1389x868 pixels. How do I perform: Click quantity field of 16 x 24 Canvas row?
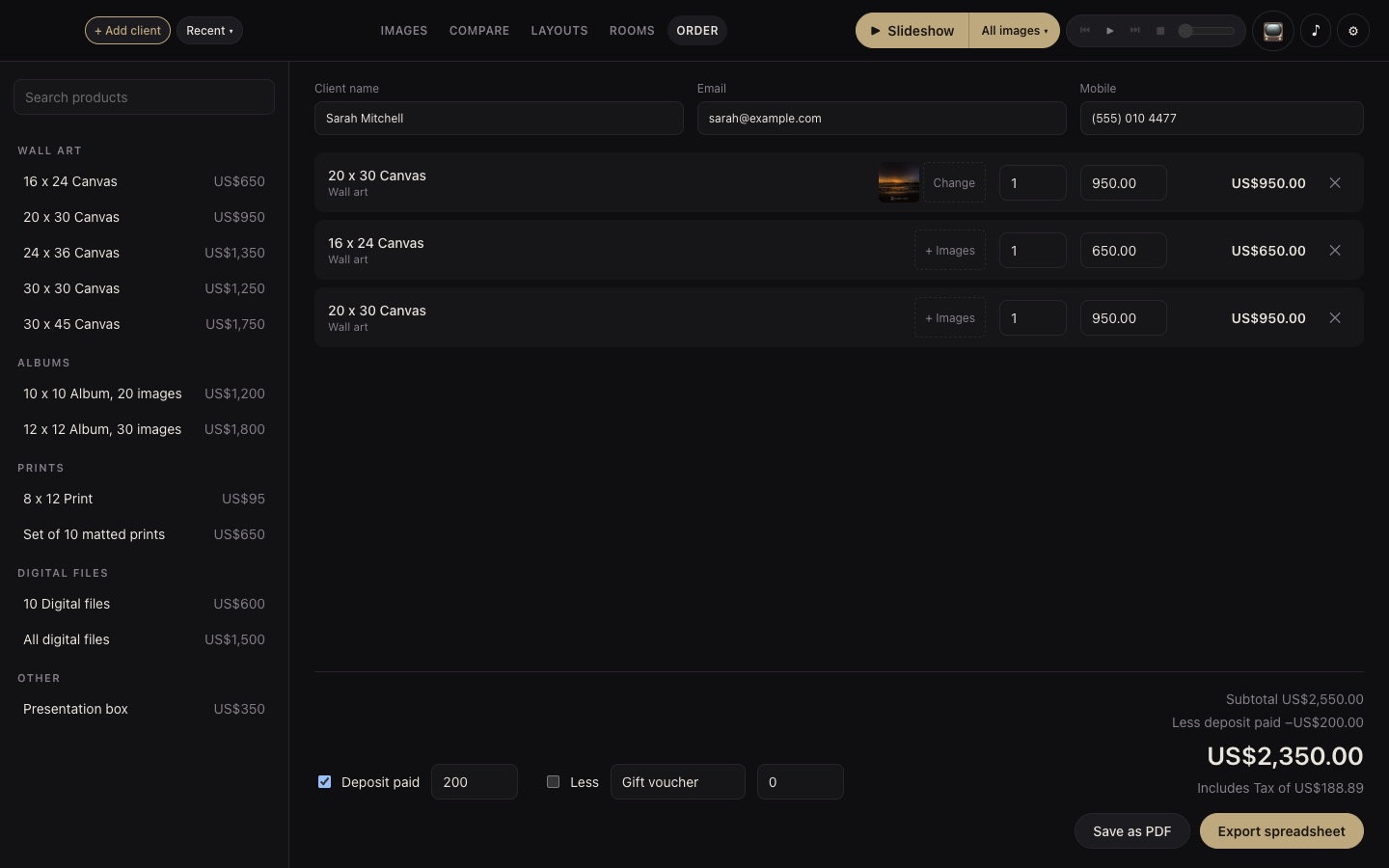[1033, 251]
